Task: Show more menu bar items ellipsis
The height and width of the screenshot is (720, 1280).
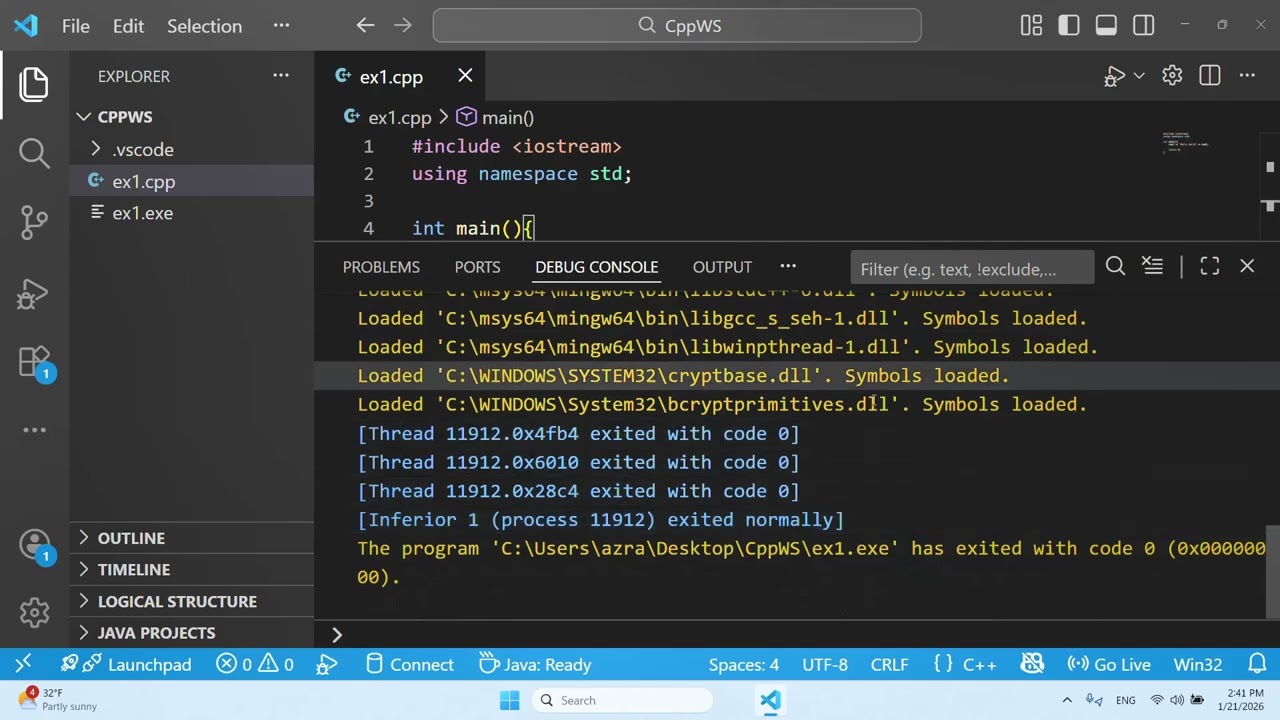Action: coord(281,26)
